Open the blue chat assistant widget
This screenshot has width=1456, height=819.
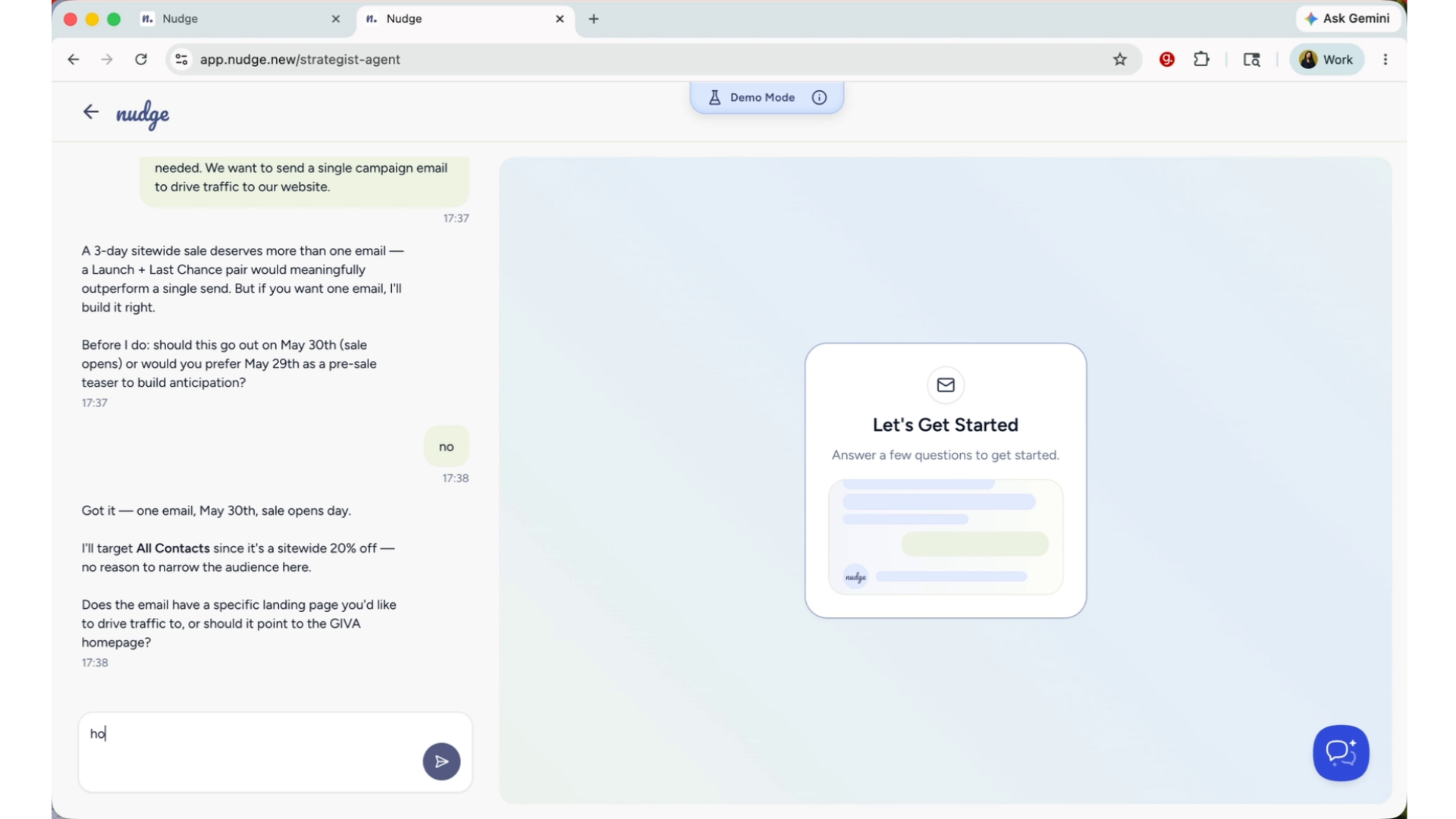click(1341, 753)
